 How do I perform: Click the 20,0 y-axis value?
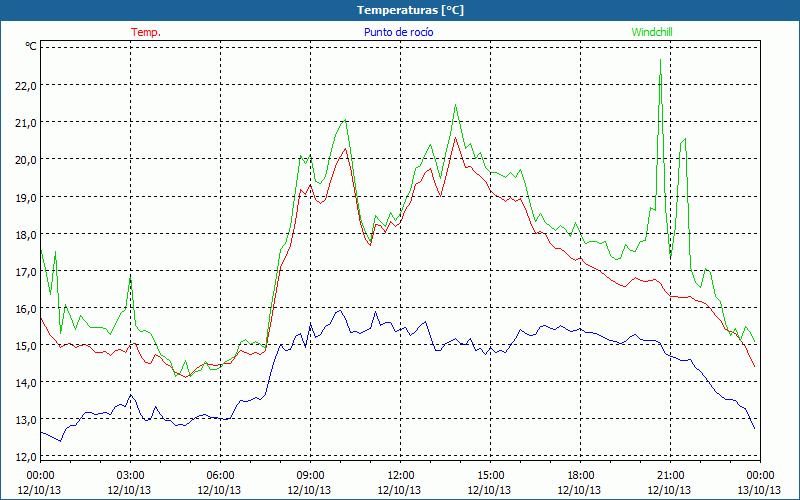point(26,160)
